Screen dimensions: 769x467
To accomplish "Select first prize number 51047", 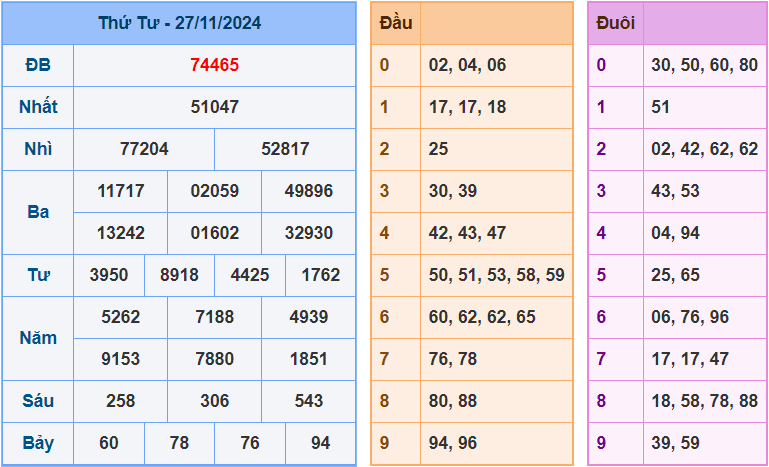I will [x=214, y=107].
